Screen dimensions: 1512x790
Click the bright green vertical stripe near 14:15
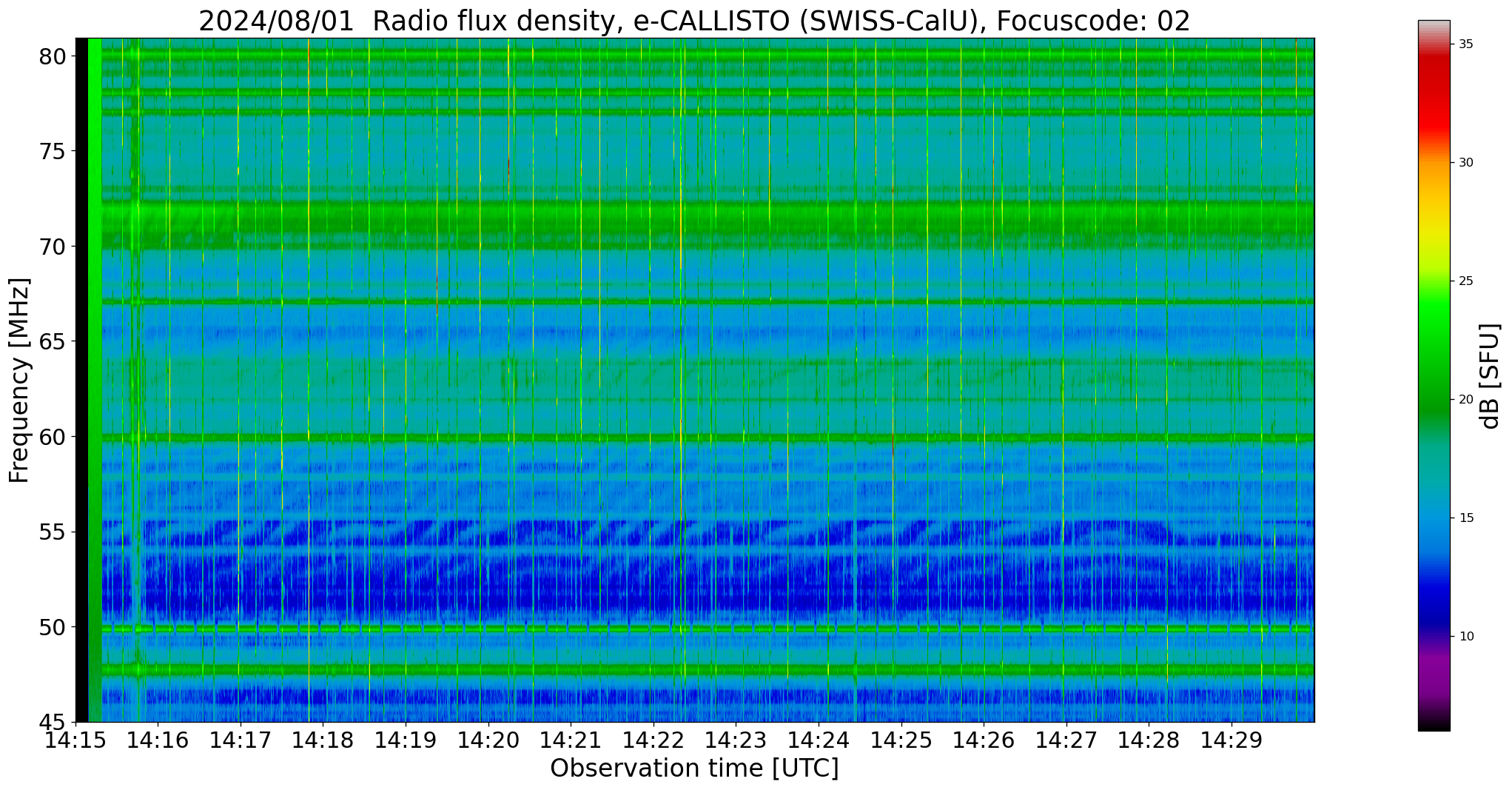pyautogui.click(x=95, y=380)
